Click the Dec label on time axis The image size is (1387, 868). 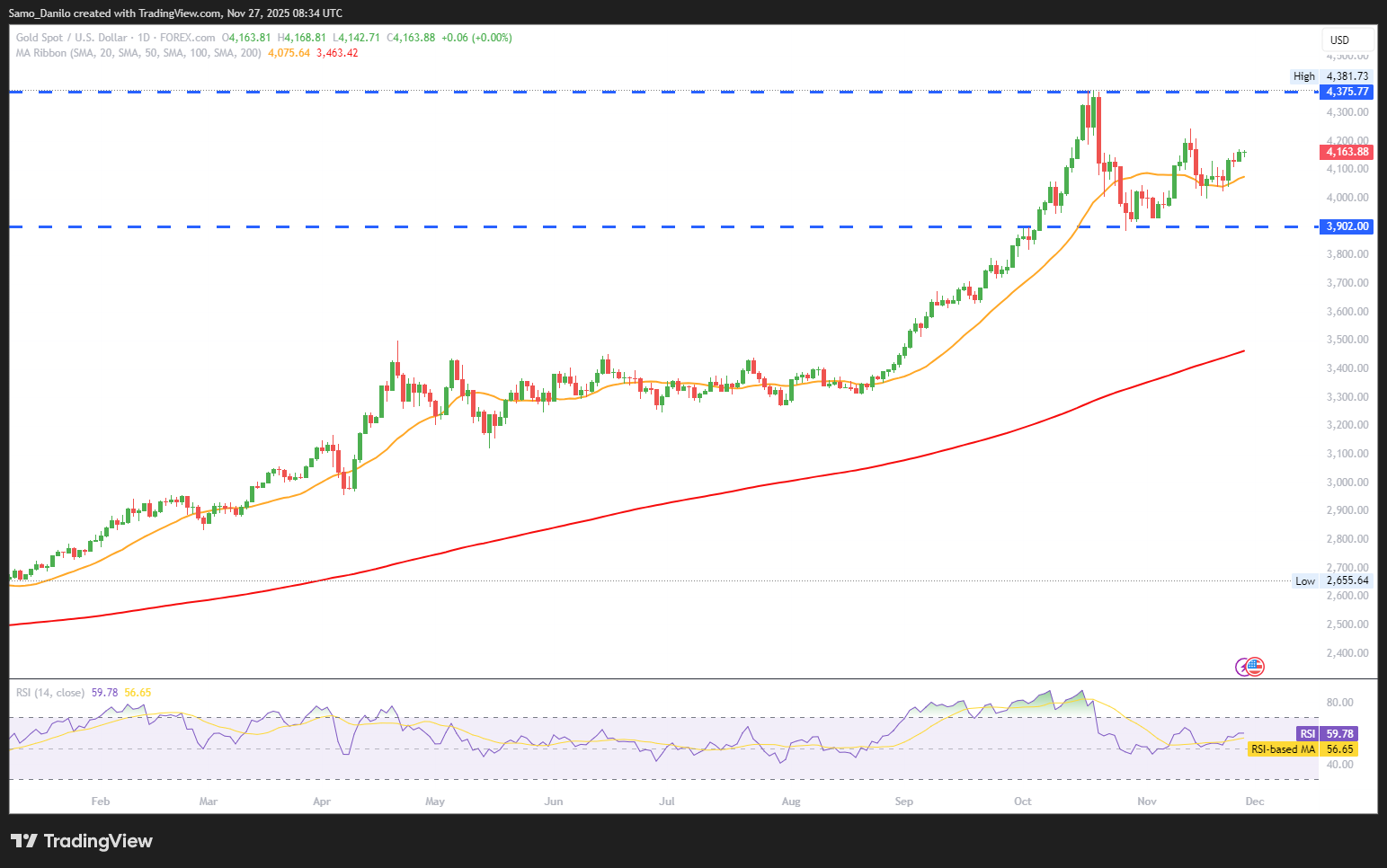click(x=1255, y=802)
